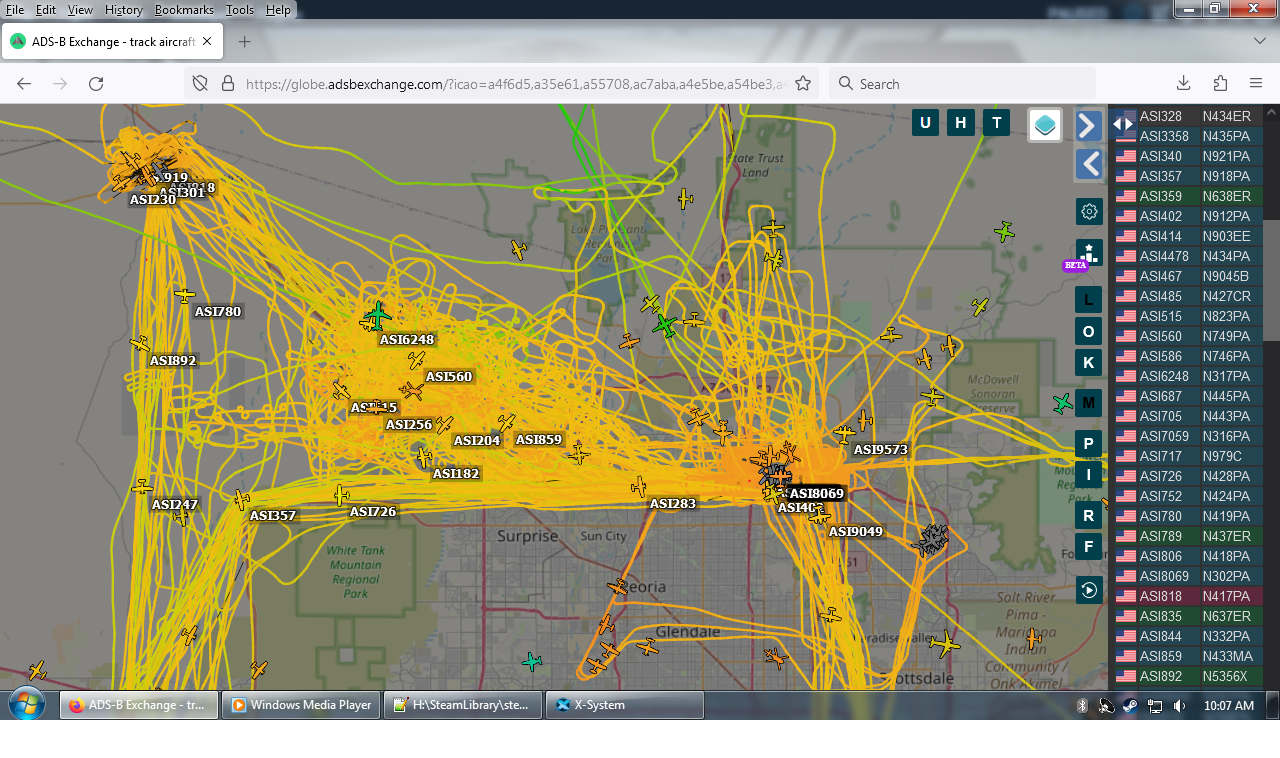
Task: Select the green aircraft above ASI6248 label
Action: pyautogui.click(x=378, y=317)
